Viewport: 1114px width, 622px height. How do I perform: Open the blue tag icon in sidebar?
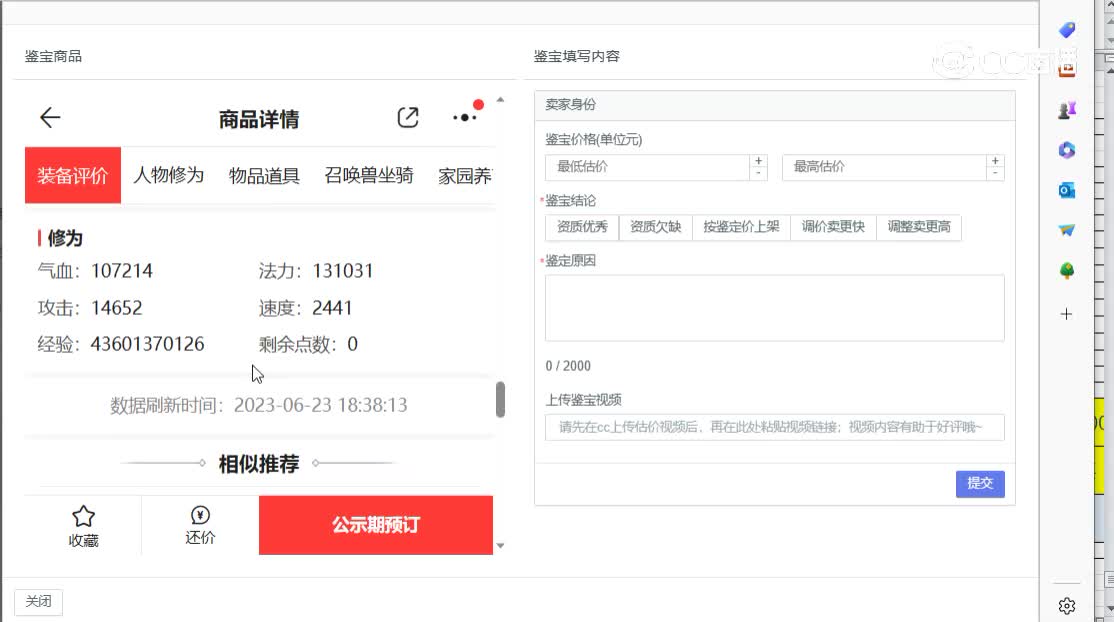click(x=1066, y=30)
